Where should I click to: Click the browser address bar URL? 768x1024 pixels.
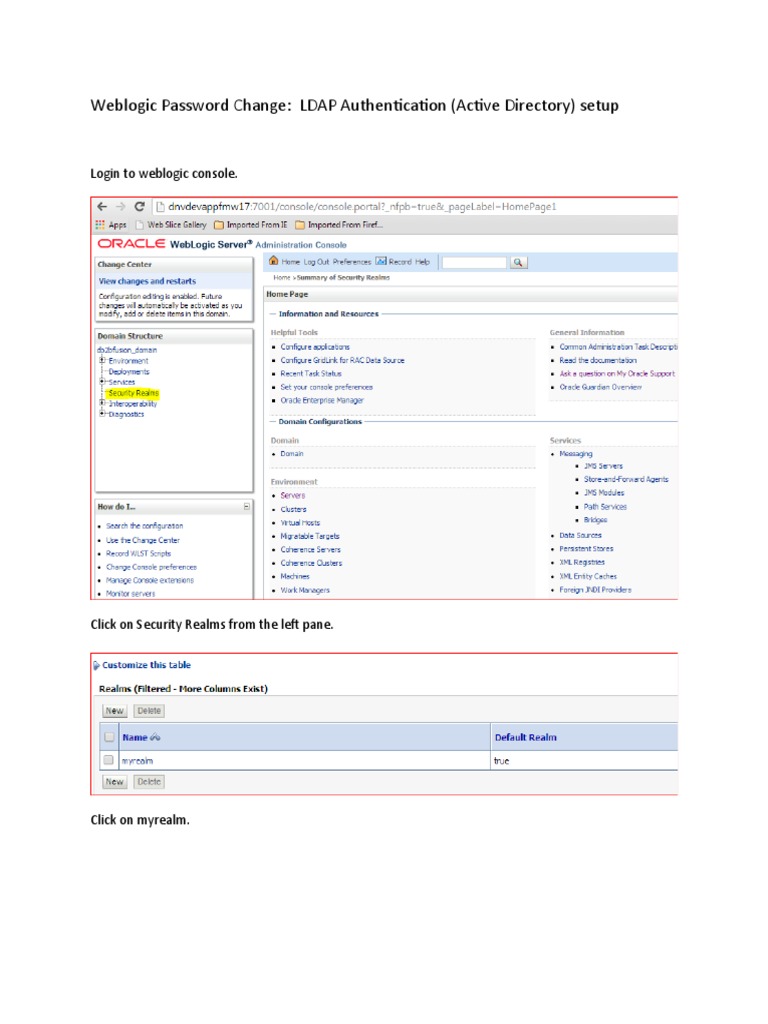tap(362, 206)
